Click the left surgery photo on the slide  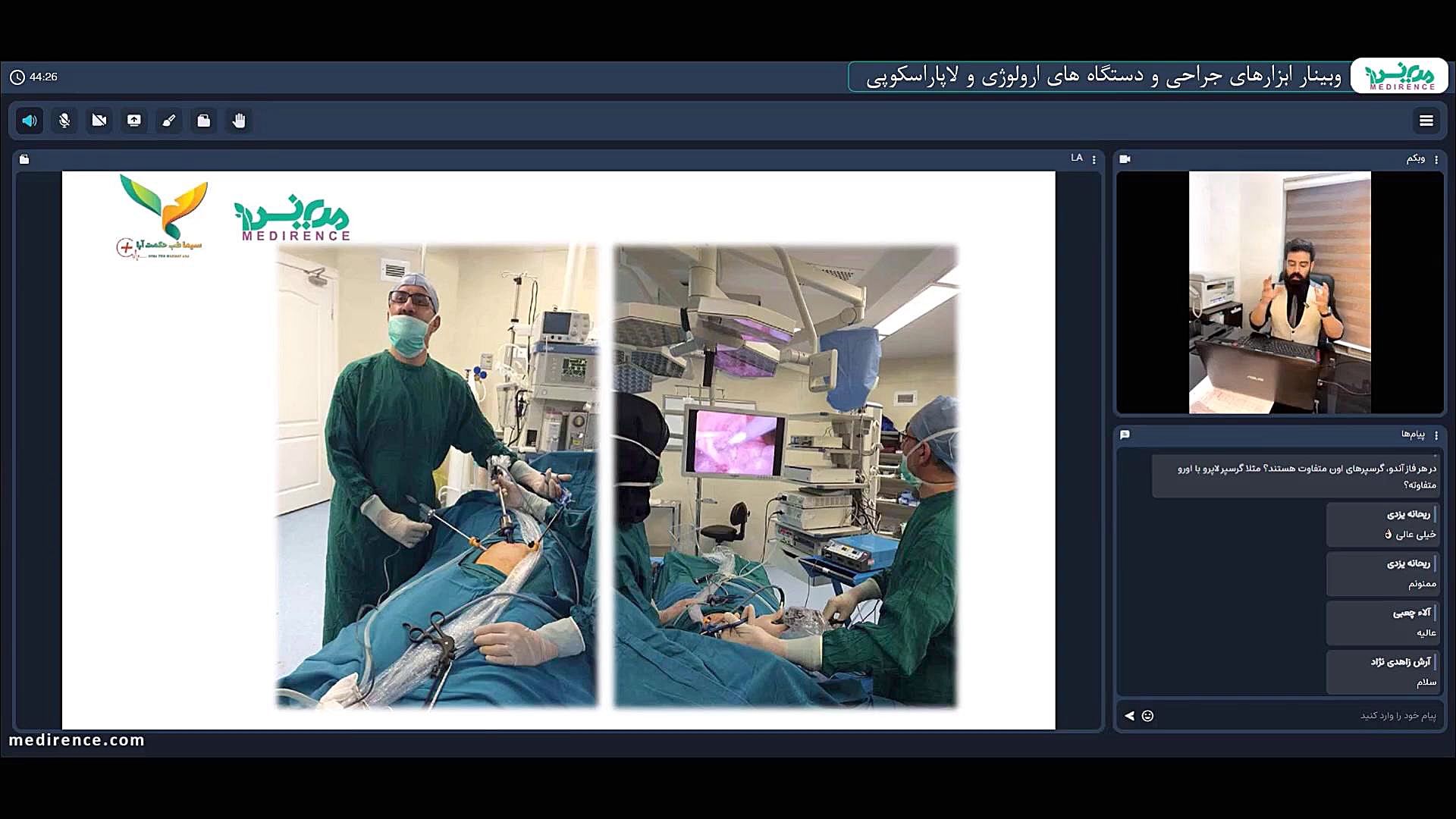[437, 476]
